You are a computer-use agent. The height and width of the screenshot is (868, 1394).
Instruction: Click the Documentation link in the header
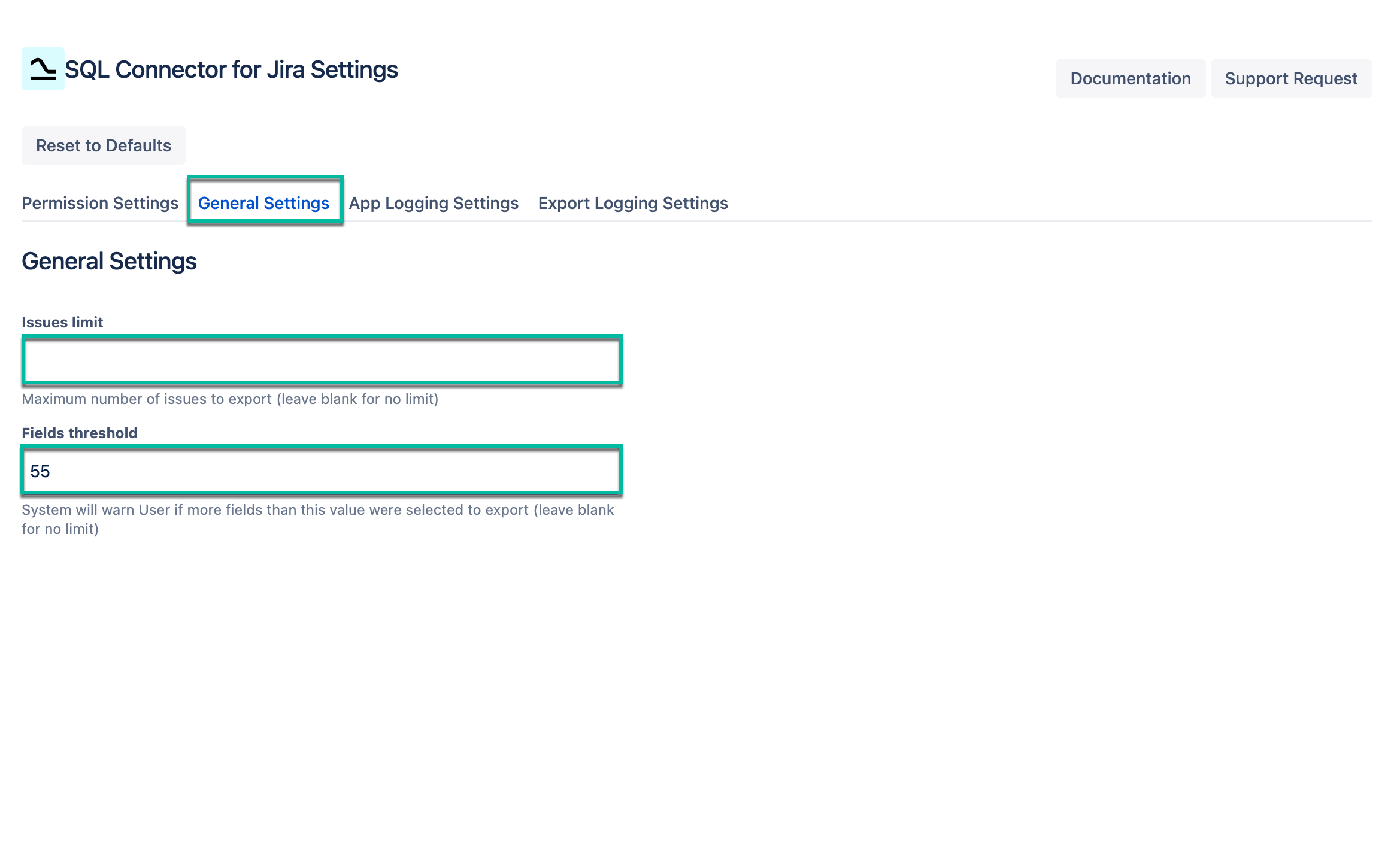pyautogui.click(x=1131, y=78)
